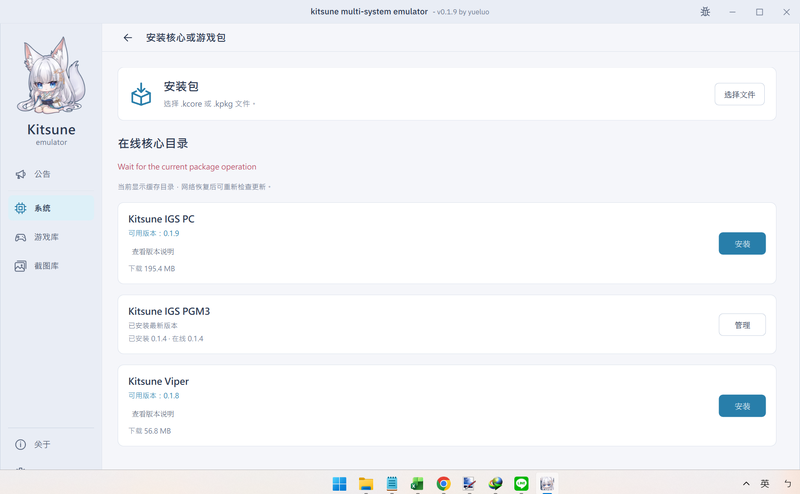Click '可用版本：0.1.8' text
The image size is (800, 494).
coord(154,396)
